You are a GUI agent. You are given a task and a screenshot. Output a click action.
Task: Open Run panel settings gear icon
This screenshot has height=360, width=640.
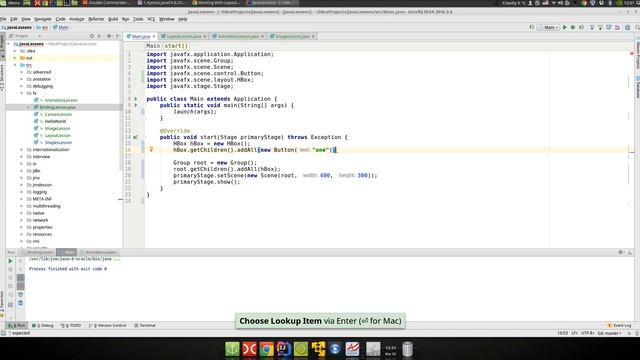coord(621,252)
